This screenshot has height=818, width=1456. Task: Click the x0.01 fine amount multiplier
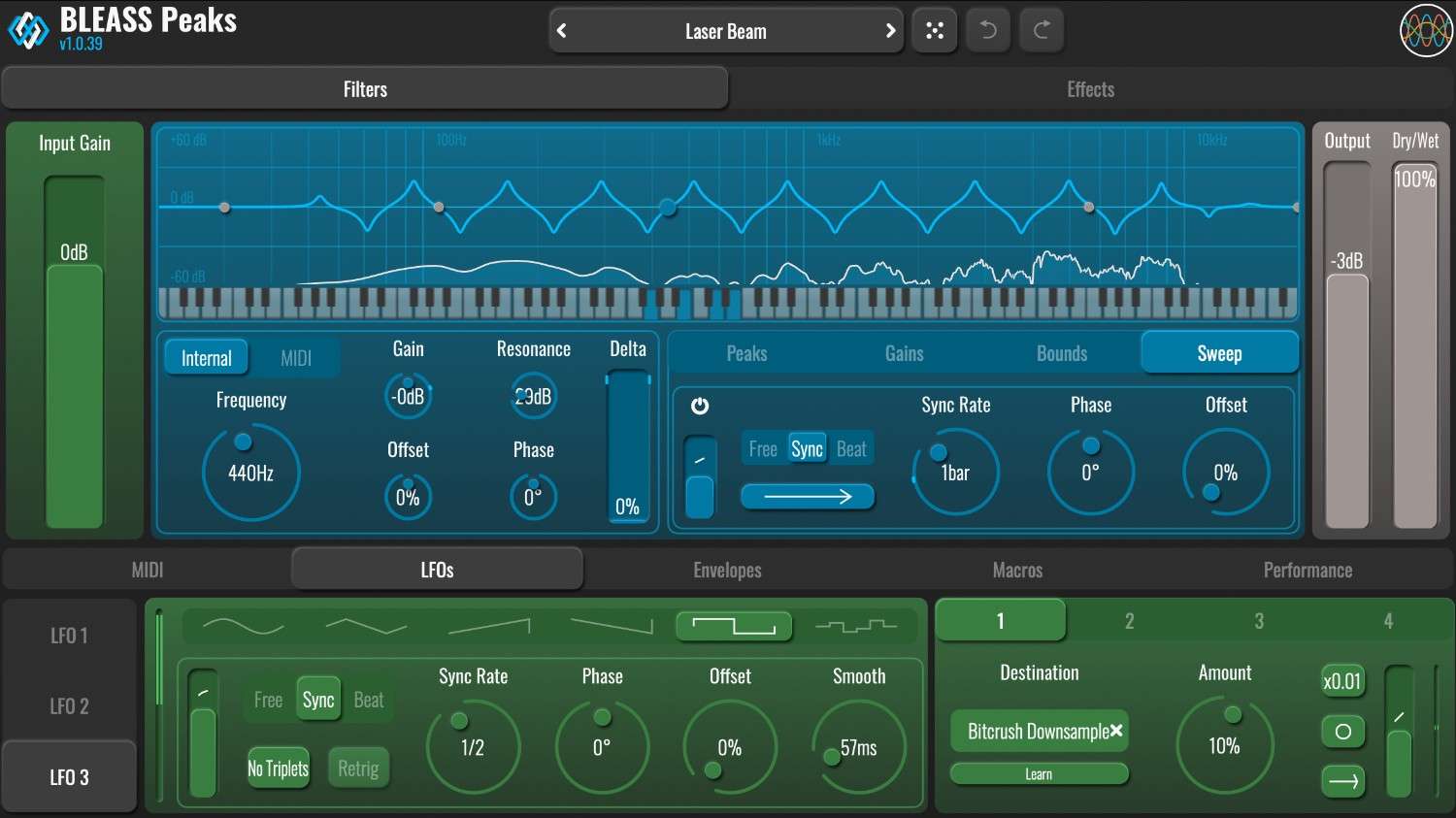point(1343,682)
